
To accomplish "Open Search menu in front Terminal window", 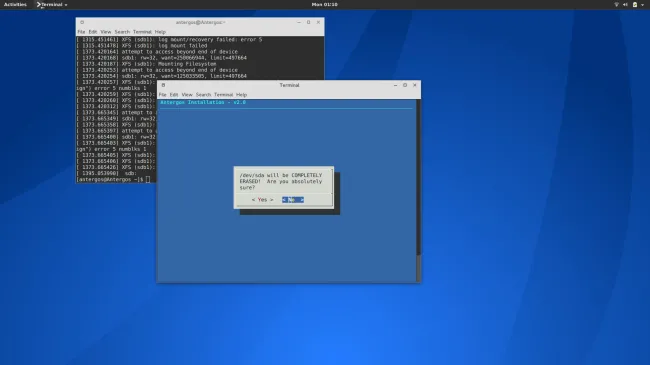I will click(x=203, y=95).
